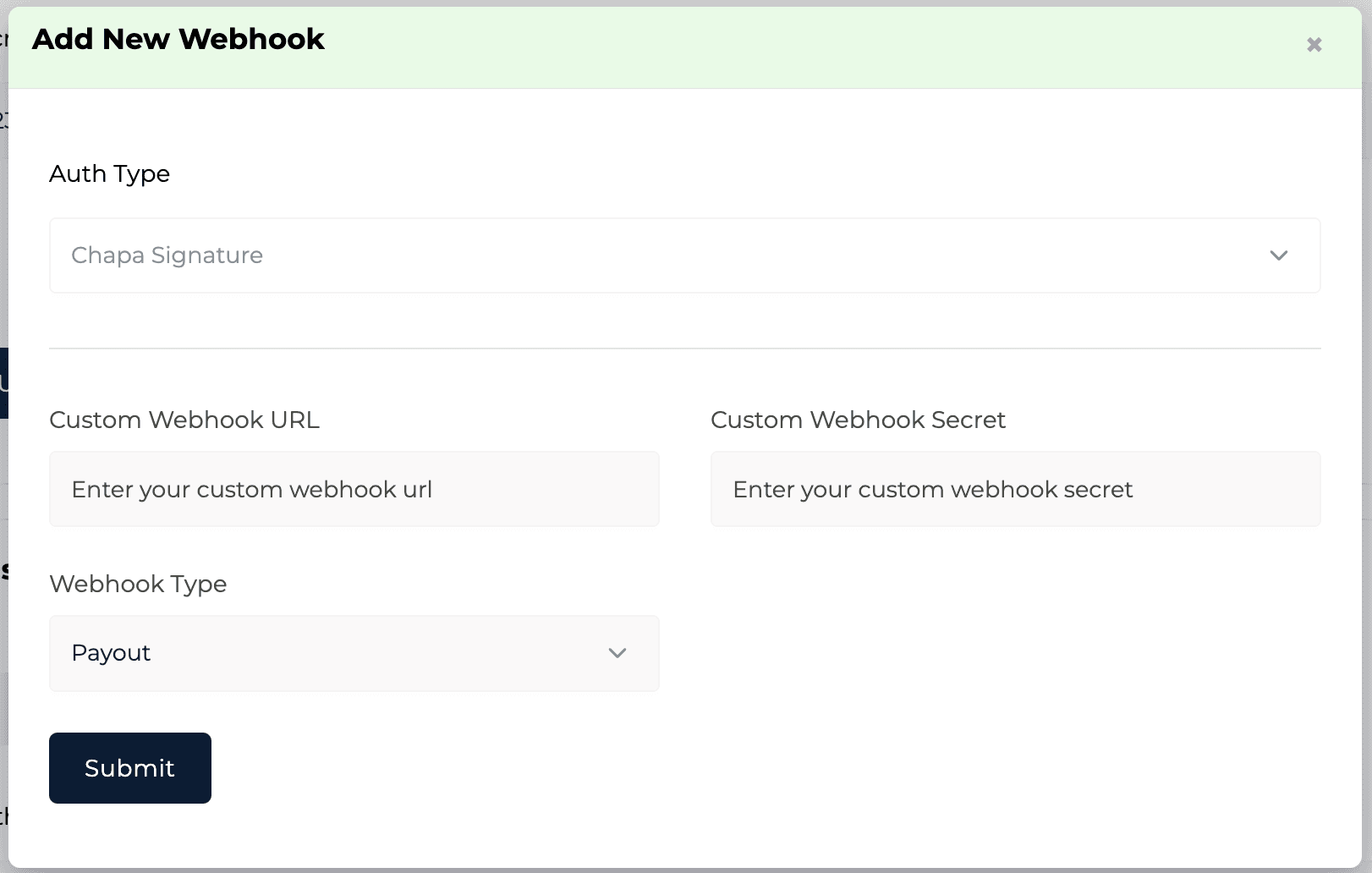Click the Auth Type label text
Screen dimensions: 1372x873
point(110,173)
